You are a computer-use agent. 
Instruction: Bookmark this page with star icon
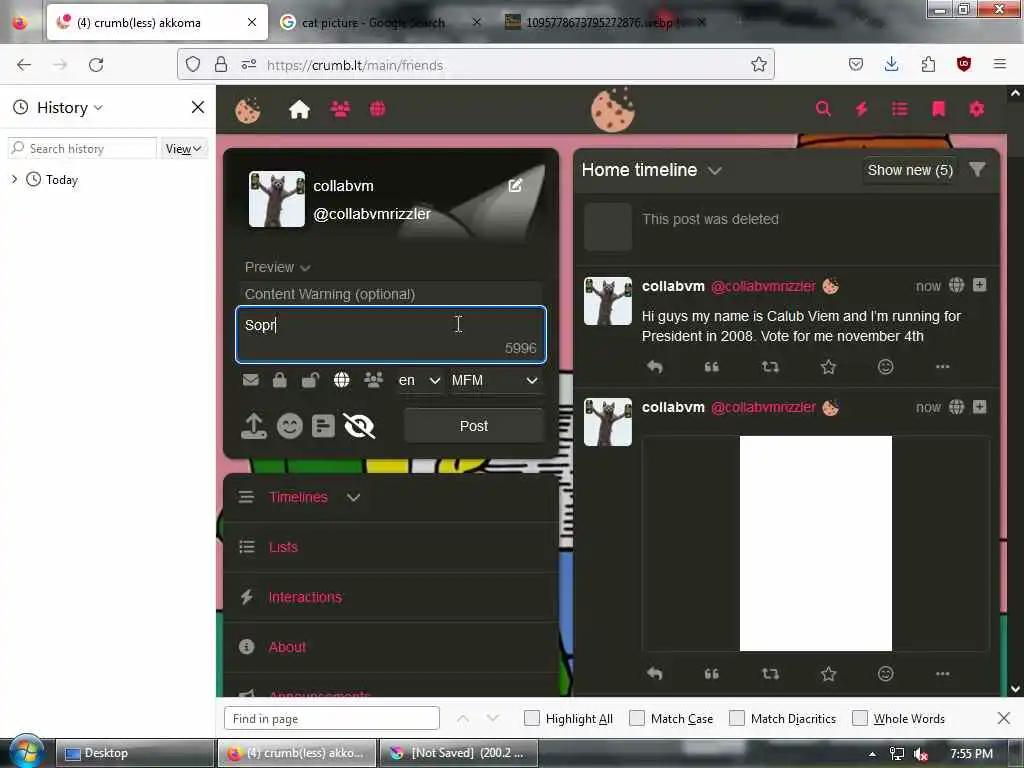[x=758, y=64]
